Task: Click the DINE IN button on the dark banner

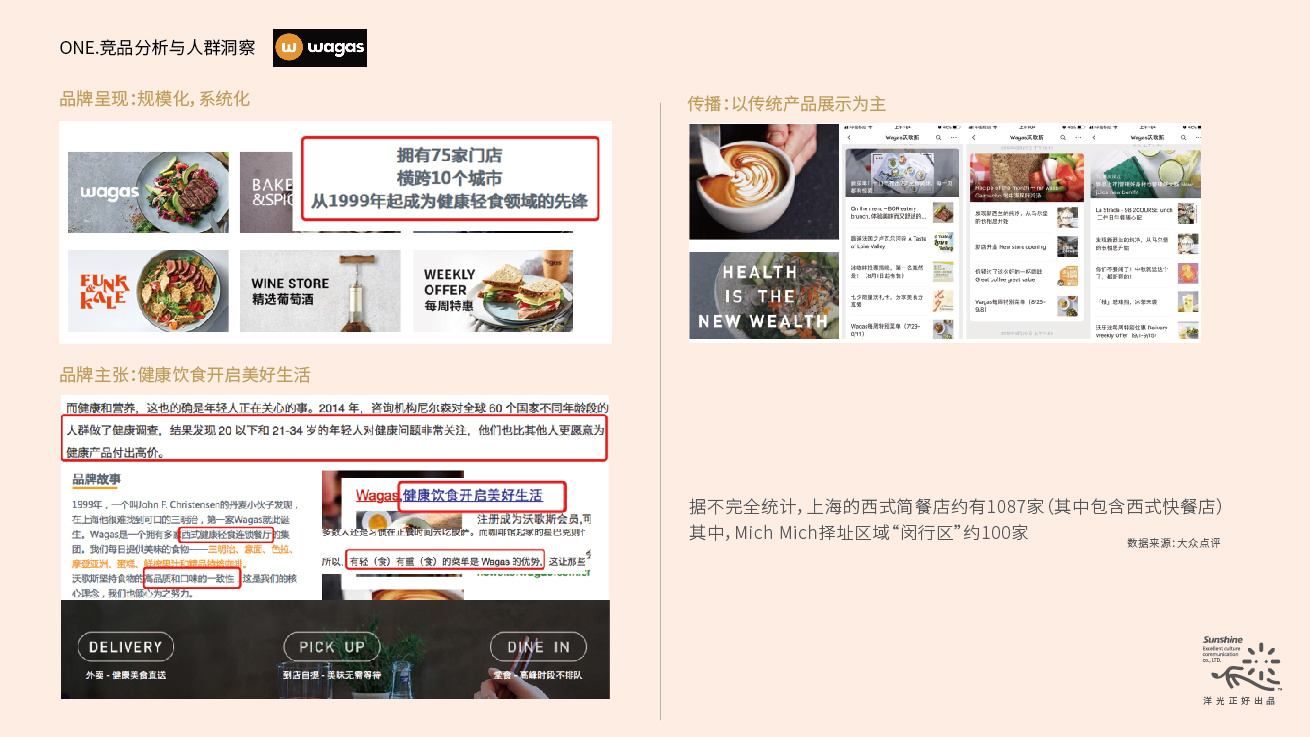Action: tap(538, 647)
